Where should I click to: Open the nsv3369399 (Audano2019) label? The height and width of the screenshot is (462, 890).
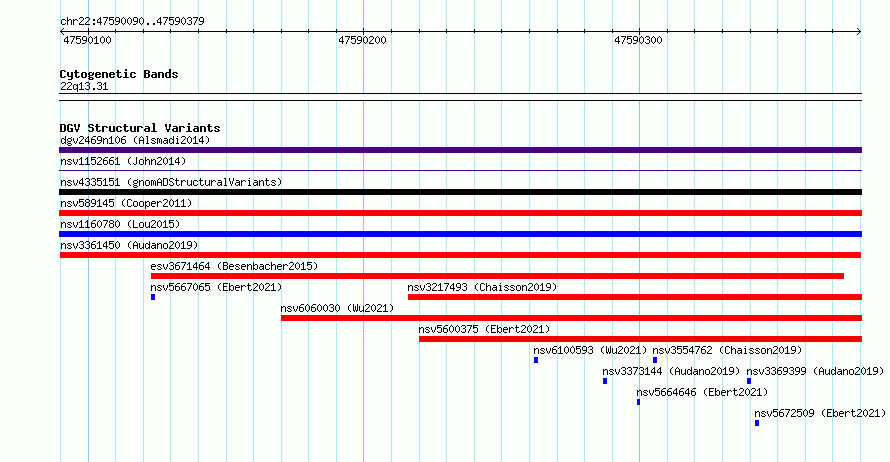point(815,371)
